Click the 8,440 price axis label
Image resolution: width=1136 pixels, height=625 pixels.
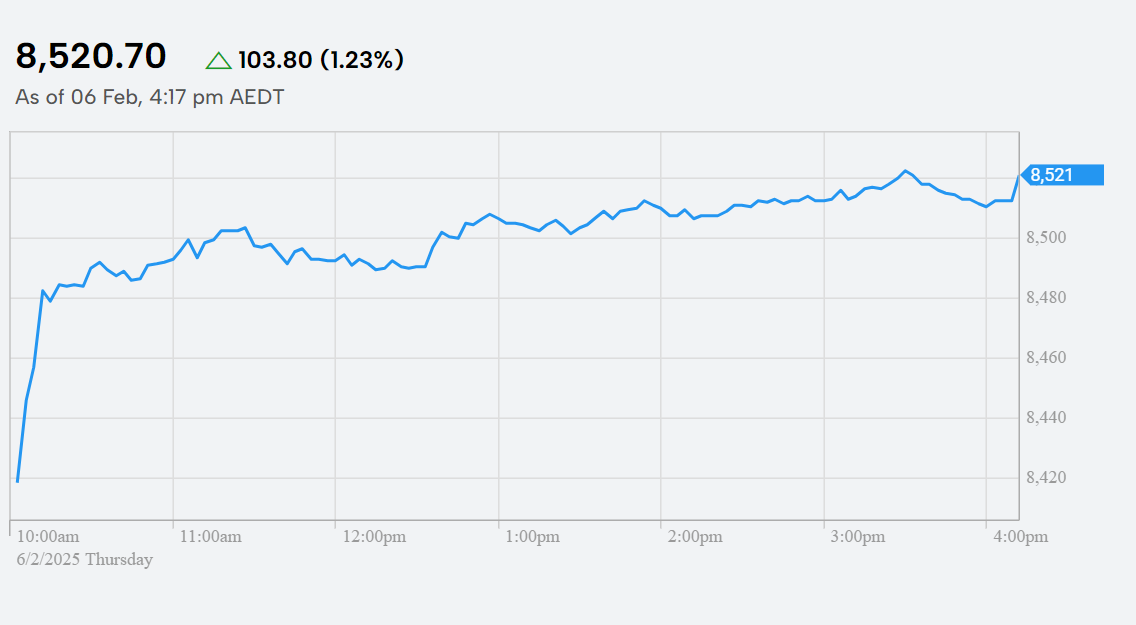1048,418
